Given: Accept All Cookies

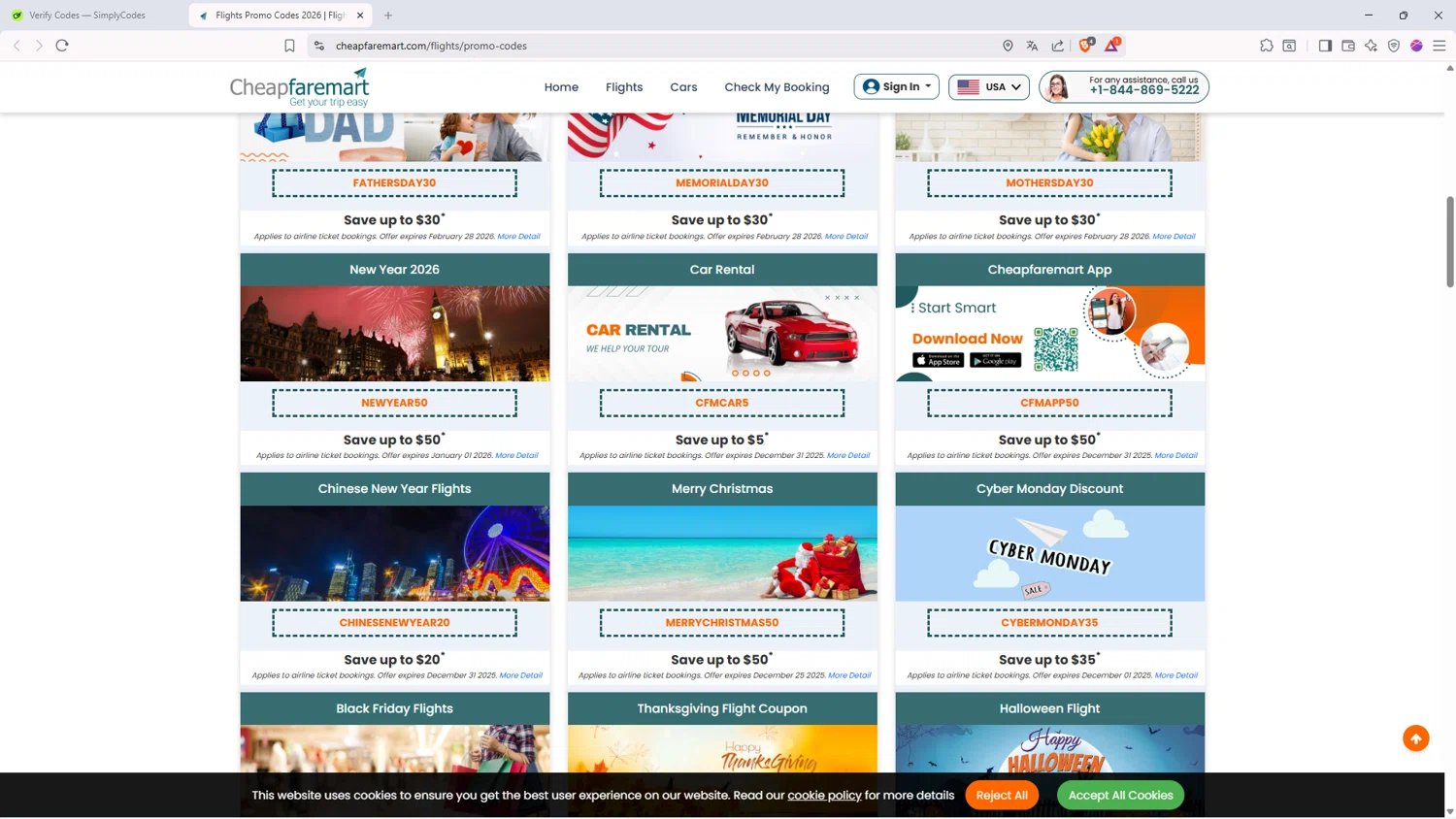Looking at the screenshot, I should point(1120,796).
